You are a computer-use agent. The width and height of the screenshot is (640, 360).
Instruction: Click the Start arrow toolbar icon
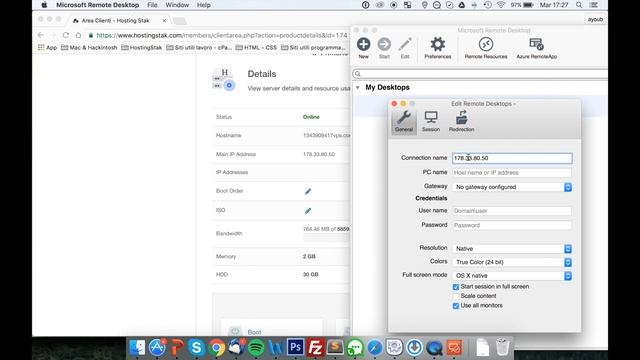[x=384, y=44]
